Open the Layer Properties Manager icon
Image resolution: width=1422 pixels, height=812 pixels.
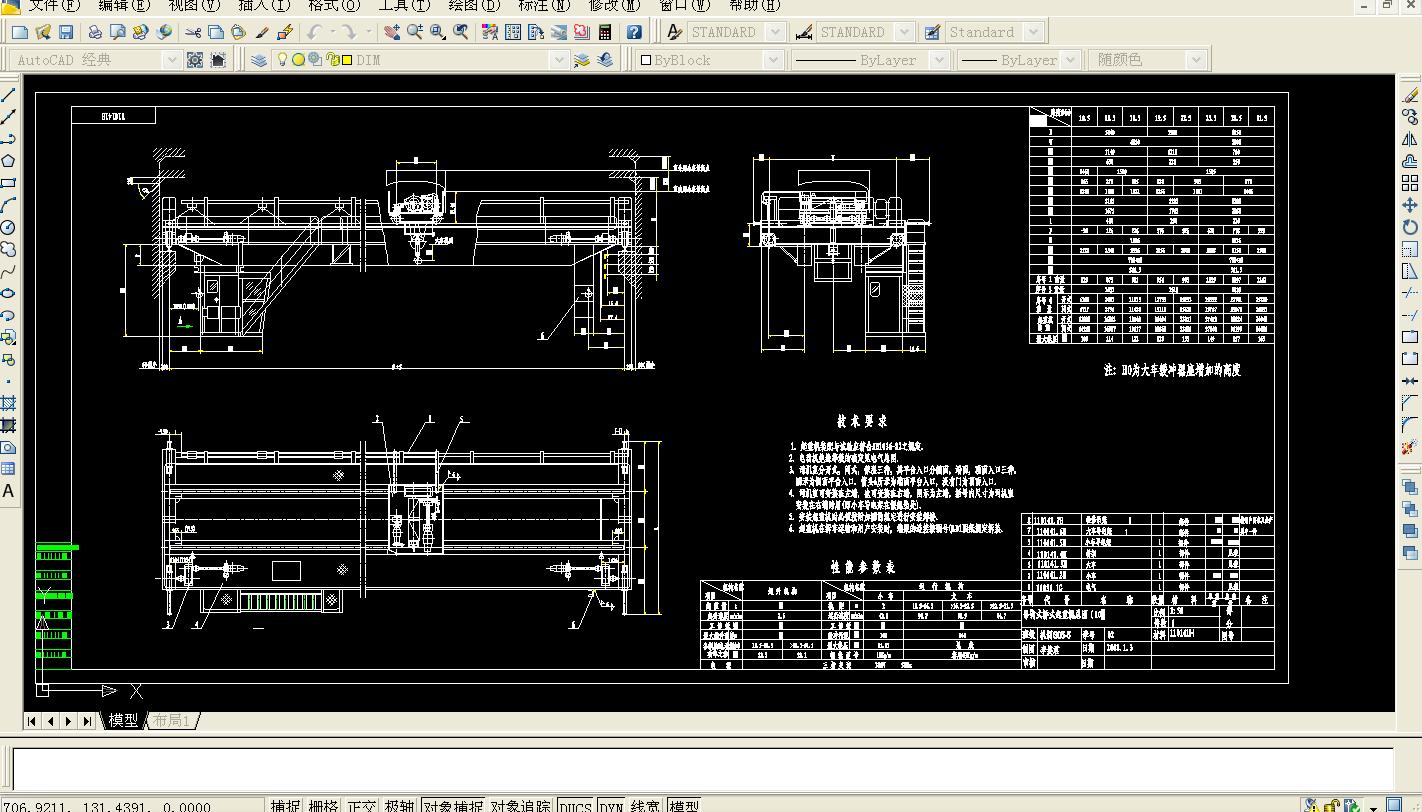pyautogui.click(x=259, y=60)
